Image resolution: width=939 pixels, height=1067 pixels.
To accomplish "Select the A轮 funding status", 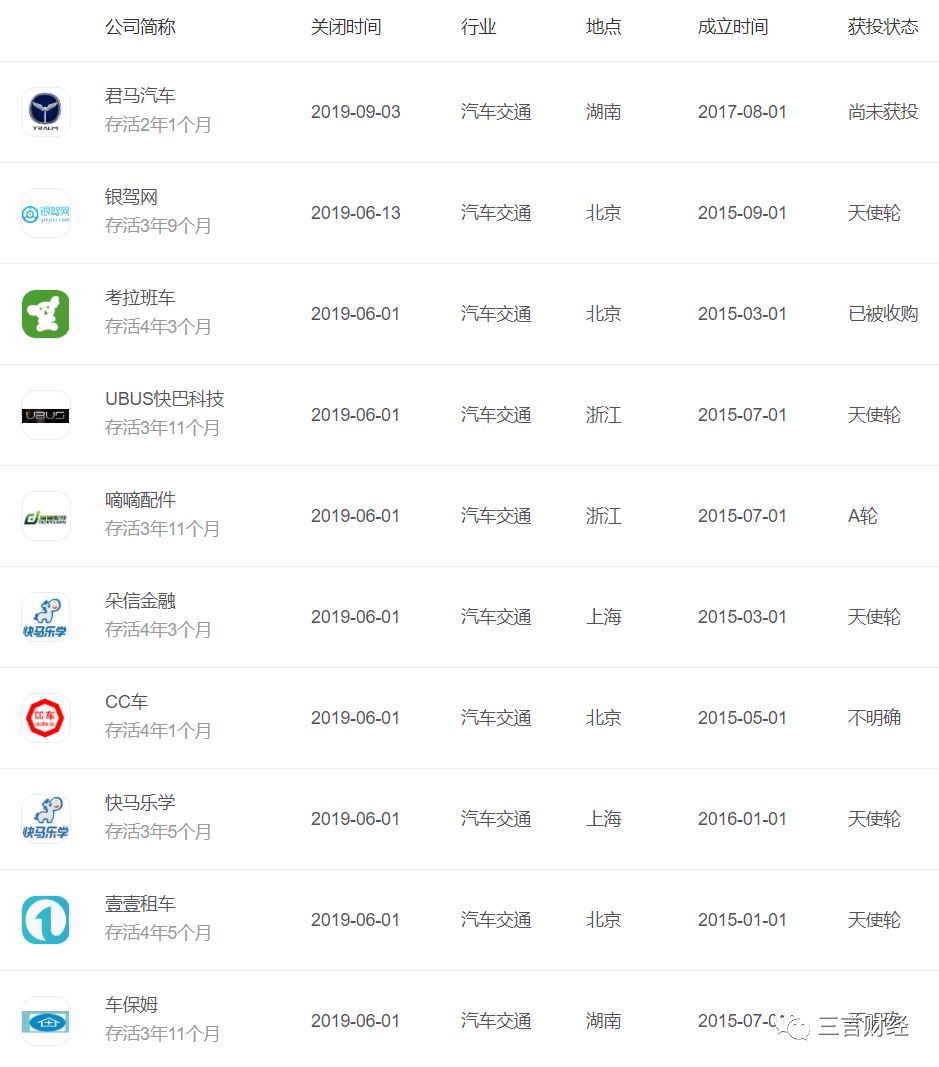I will coord(863,516).
